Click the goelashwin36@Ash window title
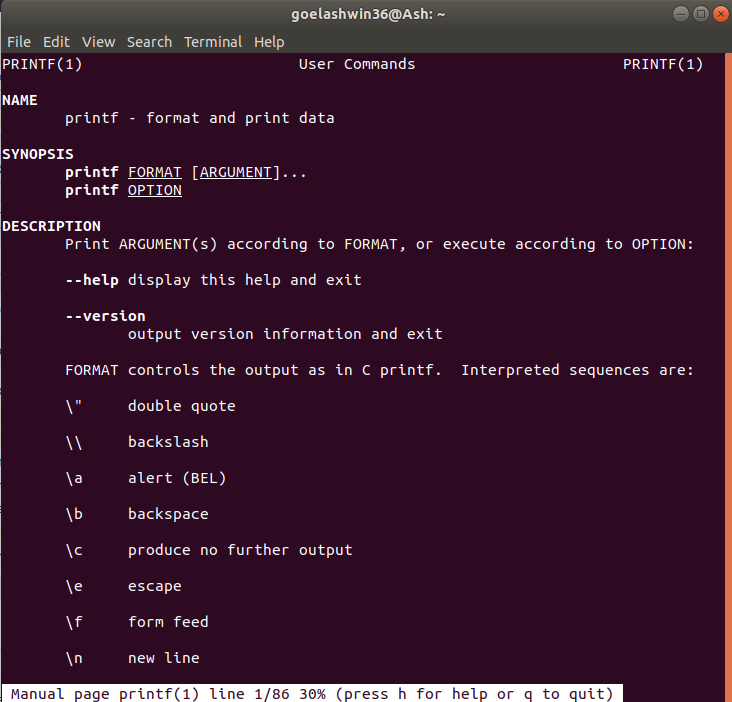Screen dimensions: 732x702 [366, 15]
